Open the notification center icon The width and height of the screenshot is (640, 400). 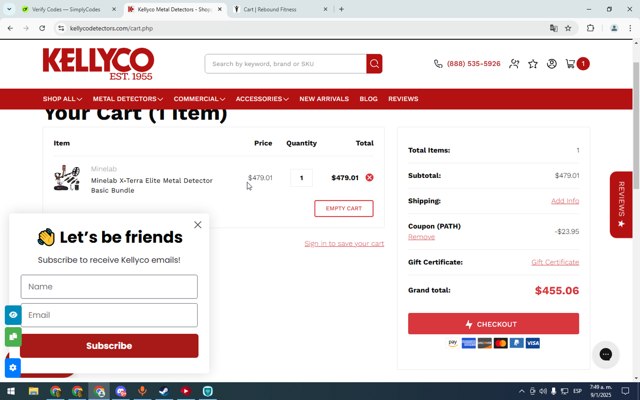point(625,391)
